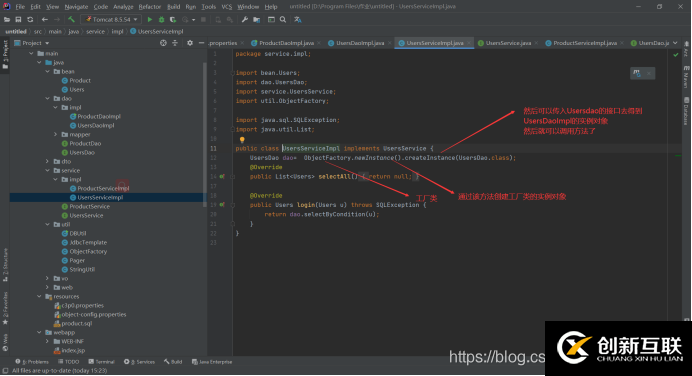Viewport: 692px width, 376px height.
Task: Toggle the Structure side panel
Action: coord(5,265)
